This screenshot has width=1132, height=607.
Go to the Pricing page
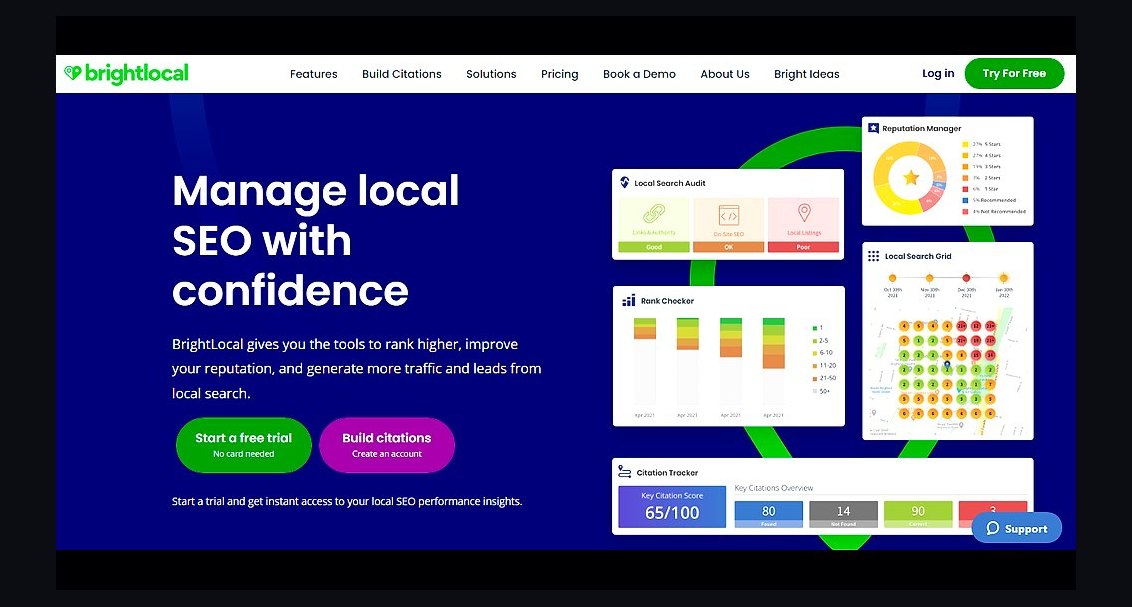pyautogui.click(x=560, y=74)
